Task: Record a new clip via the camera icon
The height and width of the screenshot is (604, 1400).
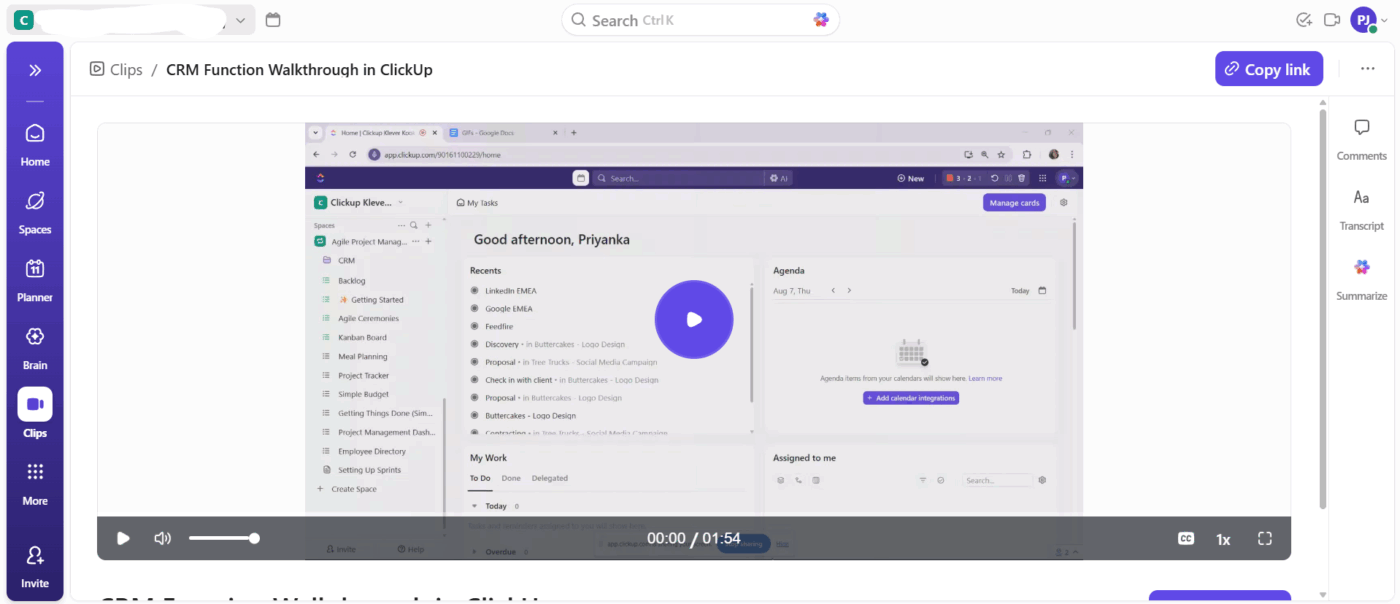Action: [x=1331, y=19]
